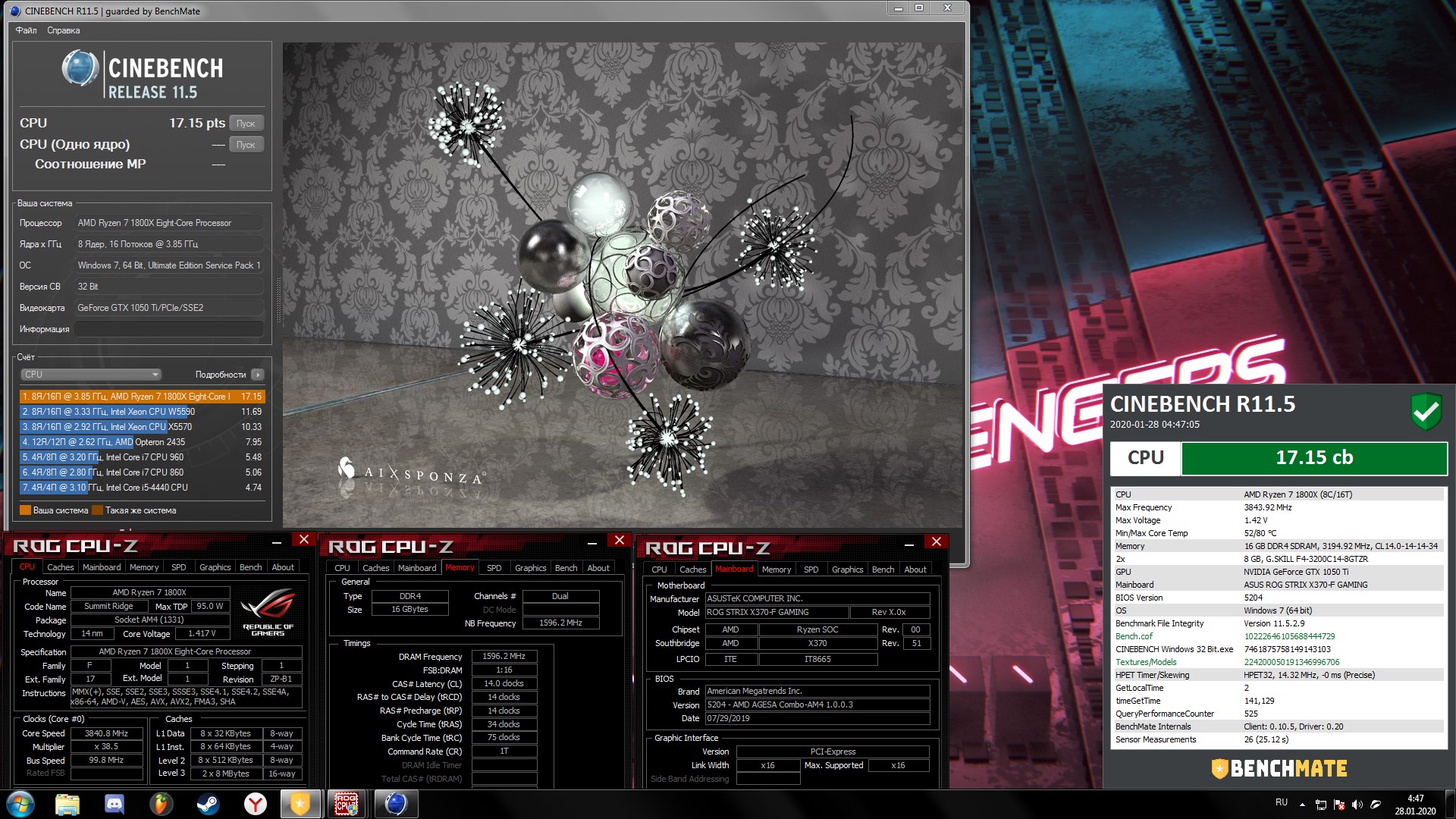Click the 17.15 cb score bar
The height and width of the screenshot is (819, 1456).
1313,458
